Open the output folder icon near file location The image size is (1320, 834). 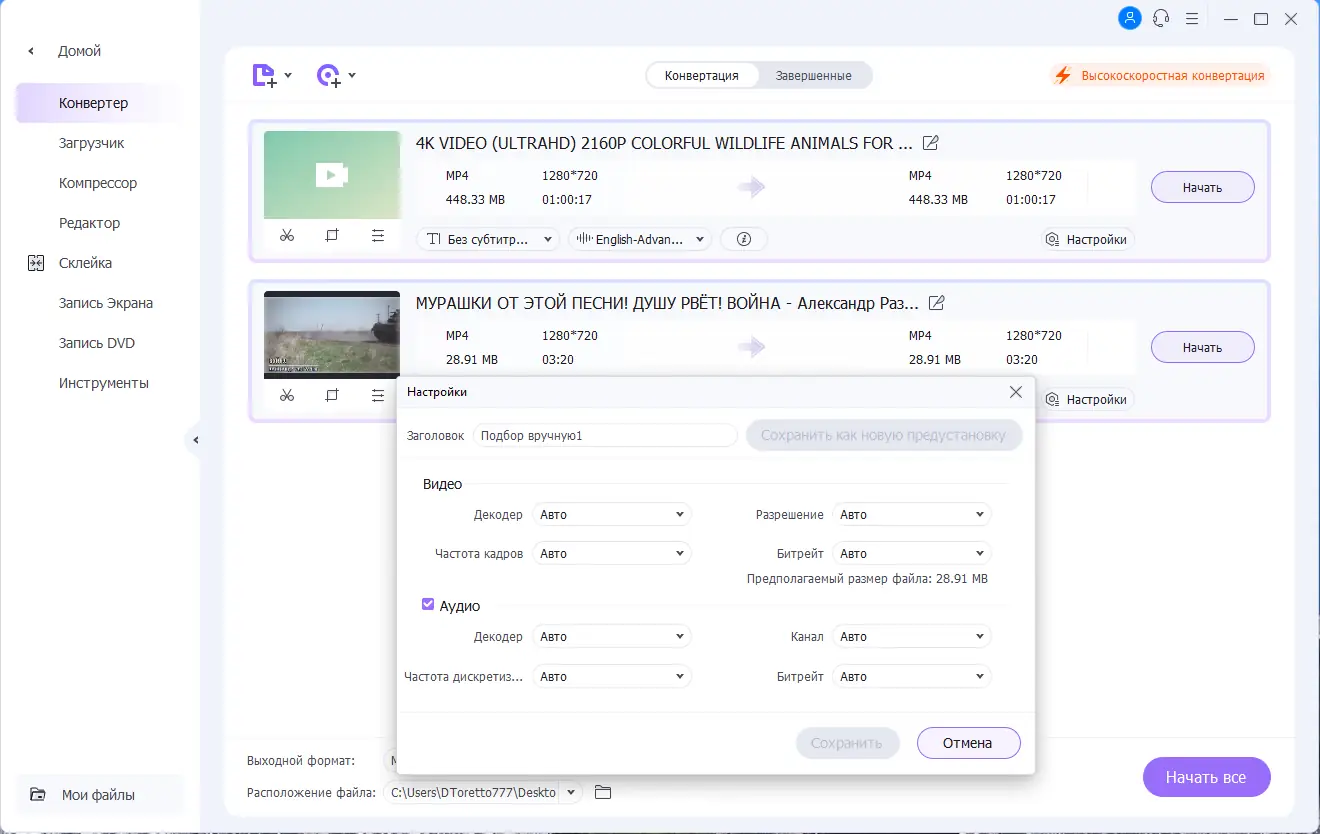(602, 791)
